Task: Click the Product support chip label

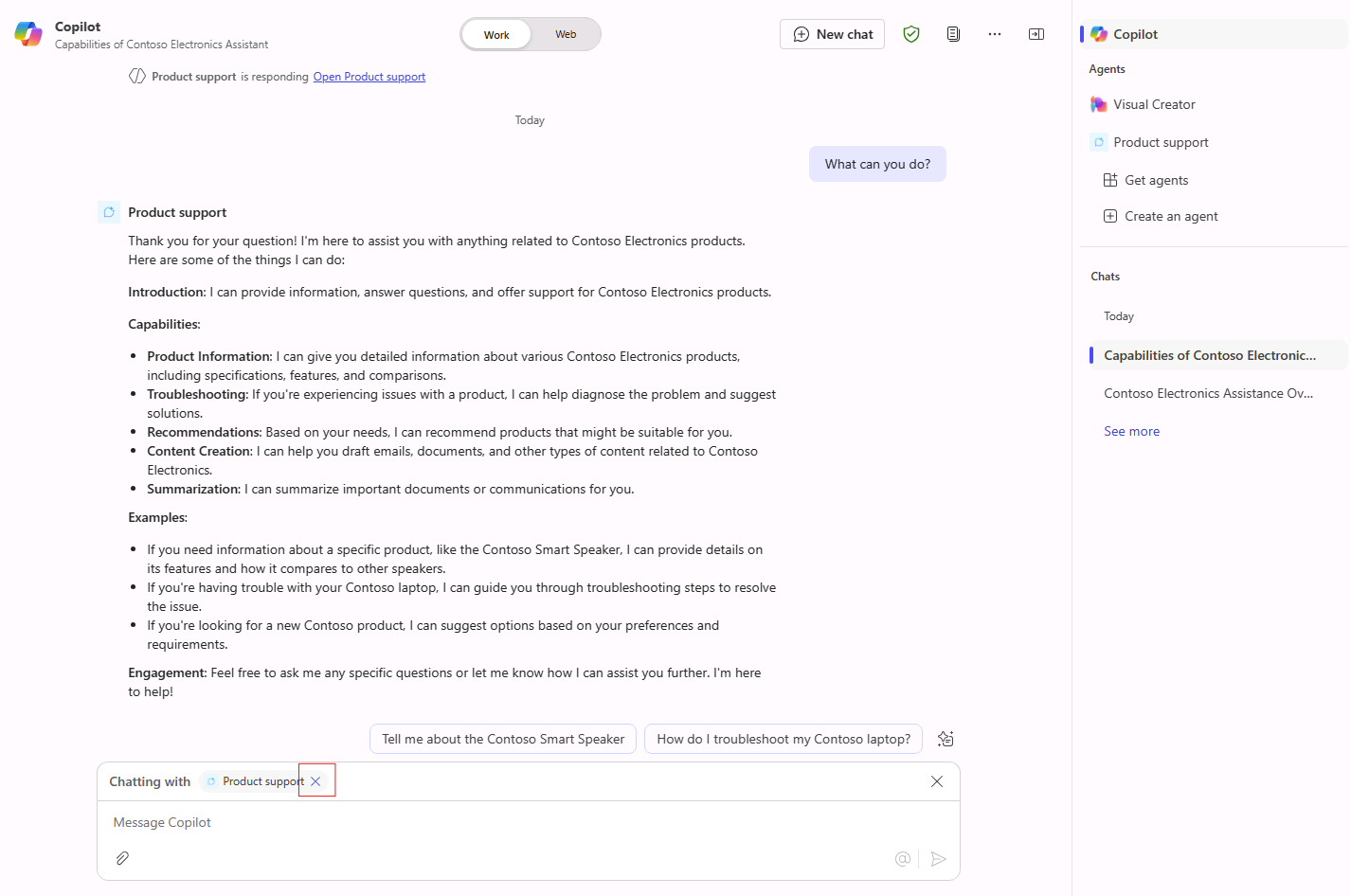Action: (x=262, y=781)
